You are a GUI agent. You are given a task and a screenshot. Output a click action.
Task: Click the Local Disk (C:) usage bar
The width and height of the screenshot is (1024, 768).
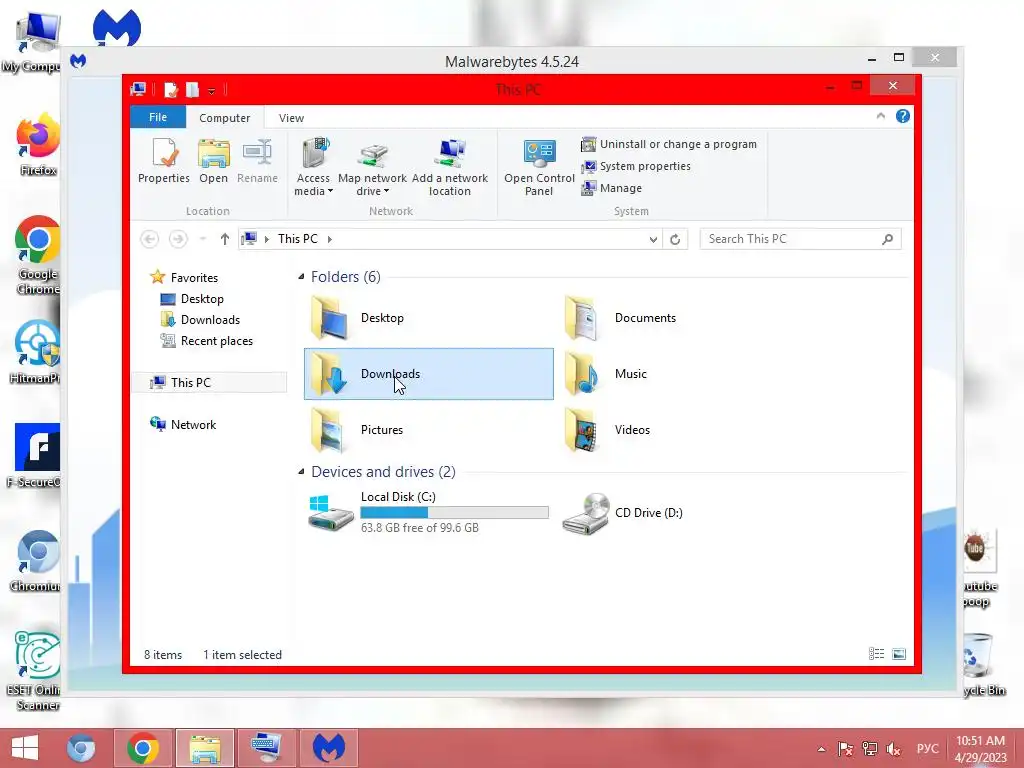(455, 513)
